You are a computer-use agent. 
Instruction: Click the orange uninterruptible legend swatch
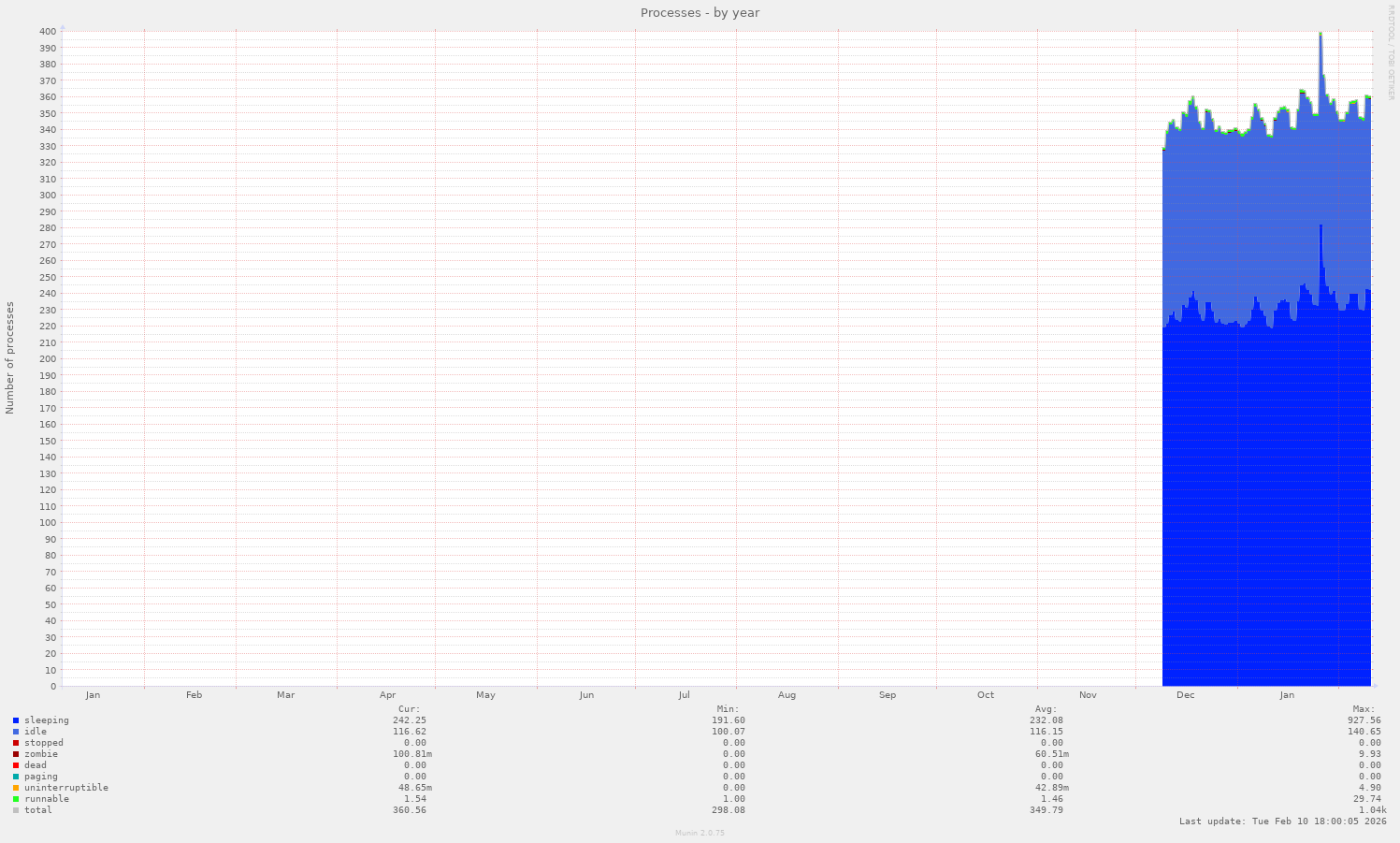tap(16, 788)
